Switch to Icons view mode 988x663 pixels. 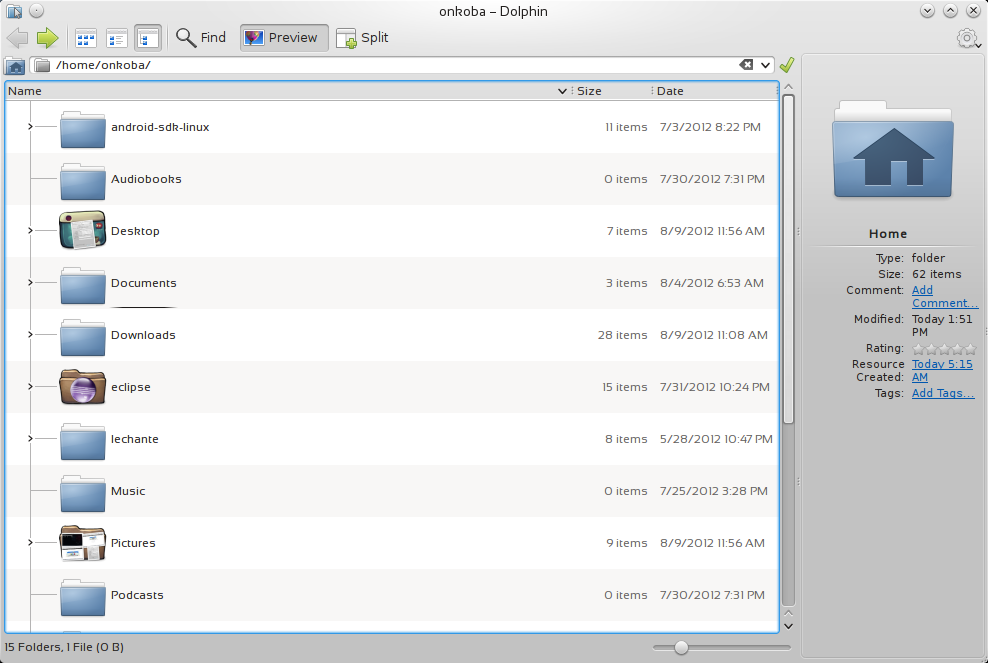pos(85,38)
